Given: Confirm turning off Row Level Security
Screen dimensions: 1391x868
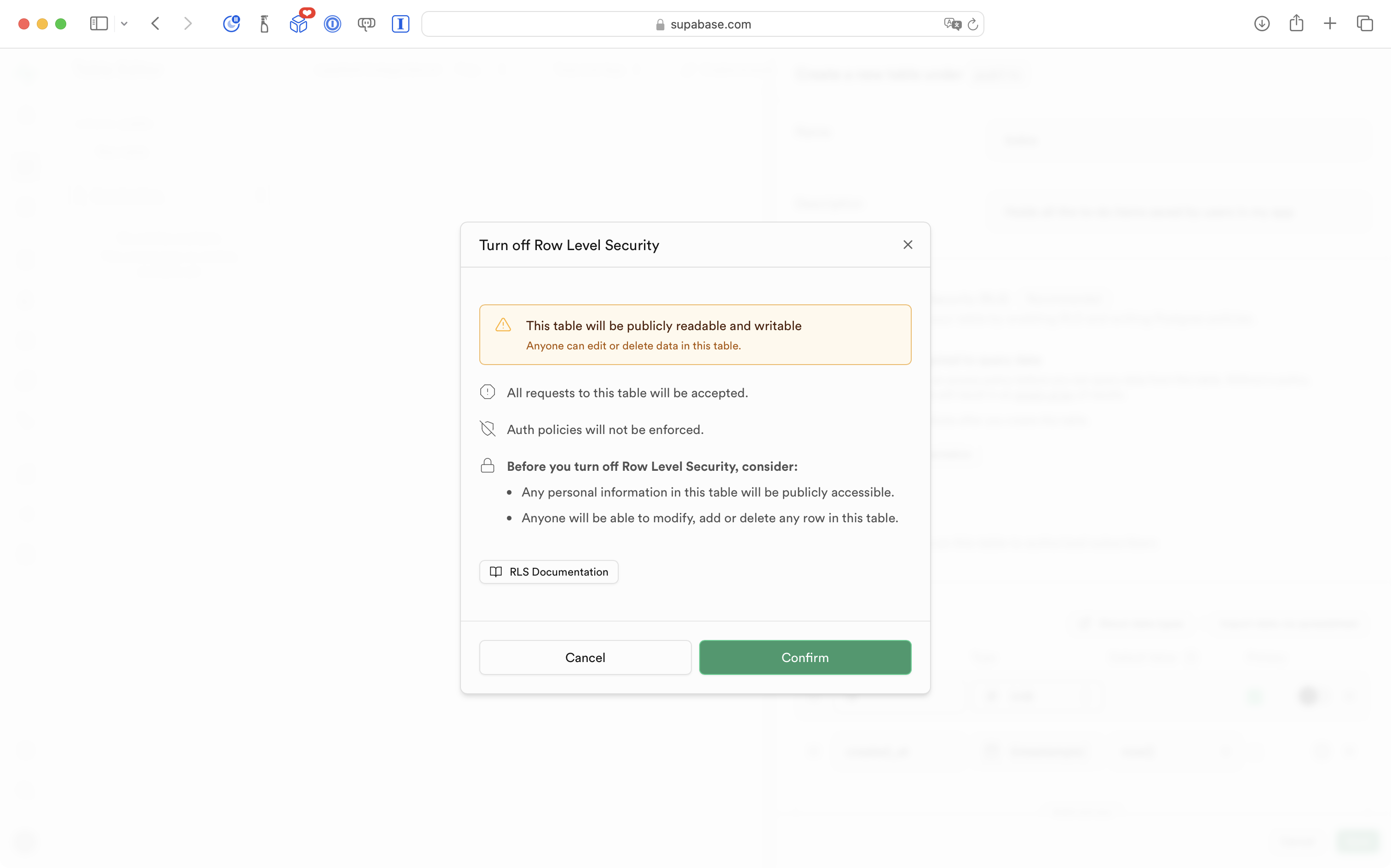Looking at the screenshot, I should coord(805,657).
